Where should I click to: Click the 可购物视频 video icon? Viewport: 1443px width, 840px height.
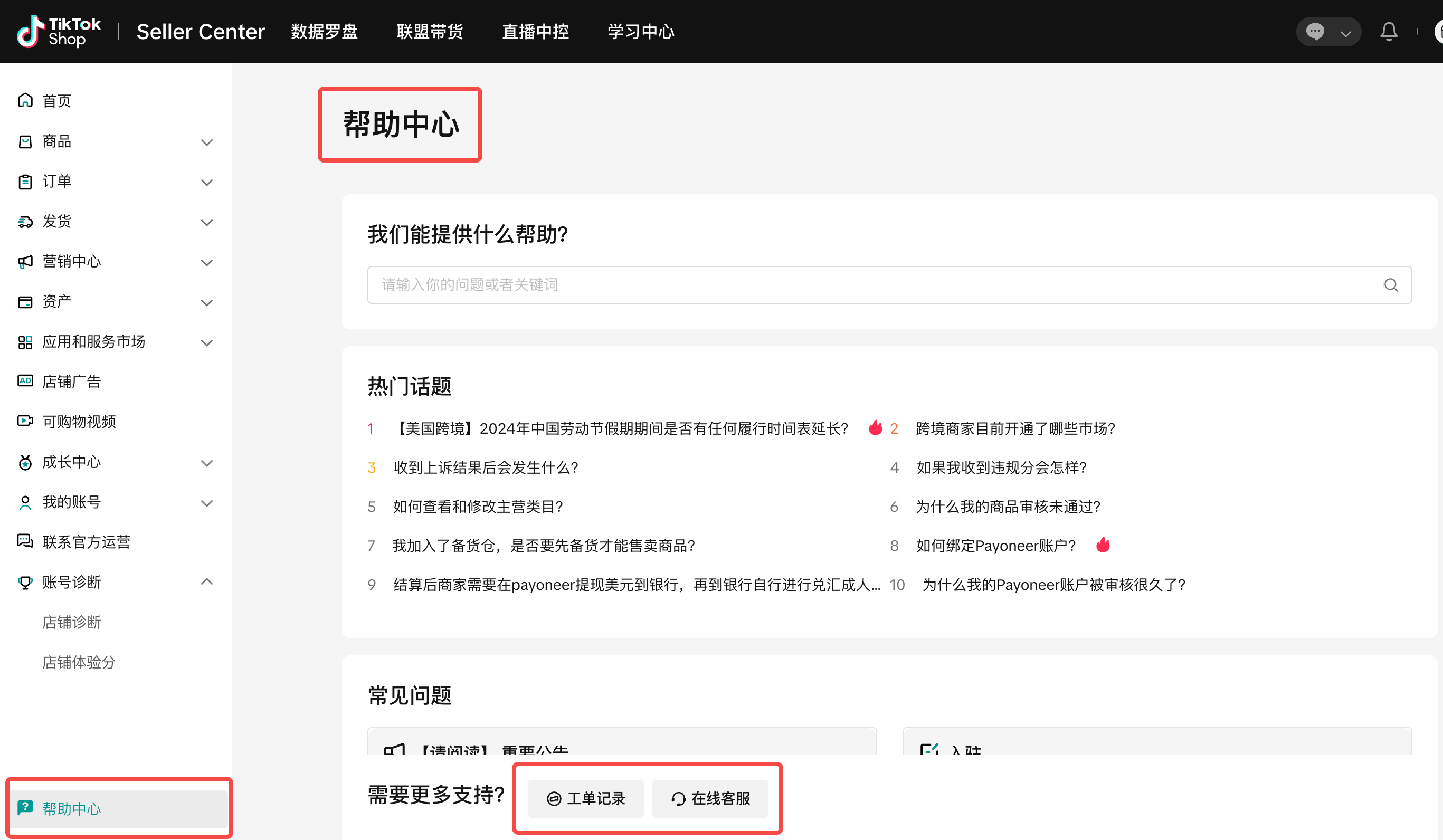click(25, 422)
